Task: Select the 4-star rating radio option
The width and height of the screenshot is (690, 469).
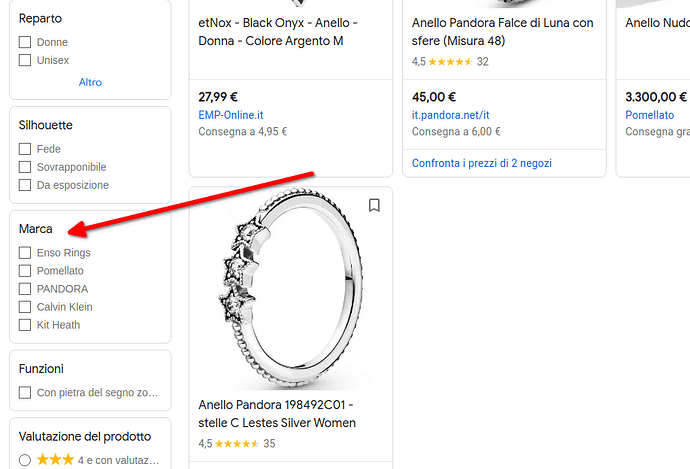Action: tap(25, 460)
